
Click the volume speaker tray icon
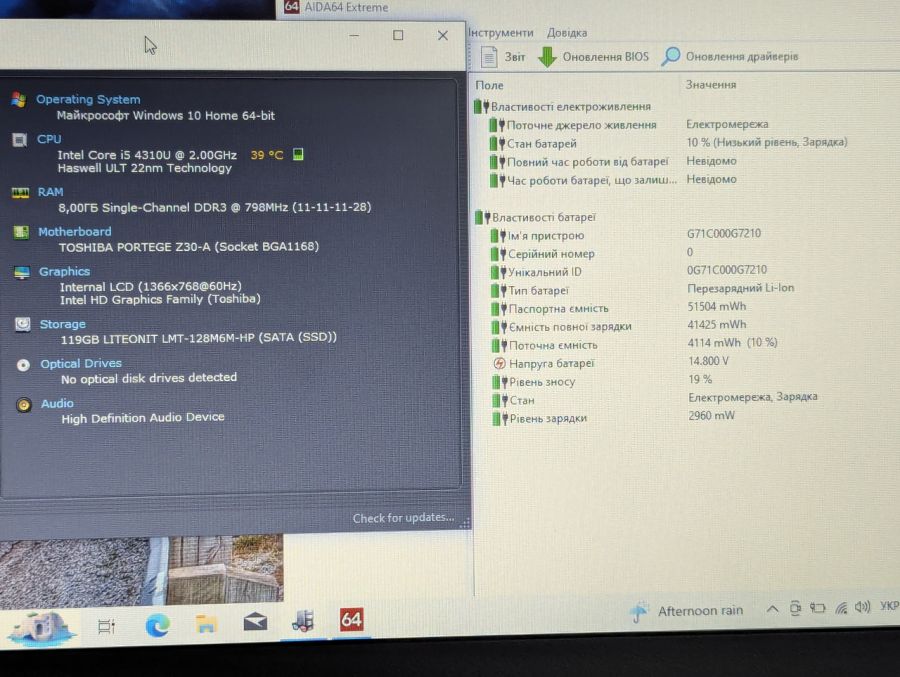click(x=863, y=607)
